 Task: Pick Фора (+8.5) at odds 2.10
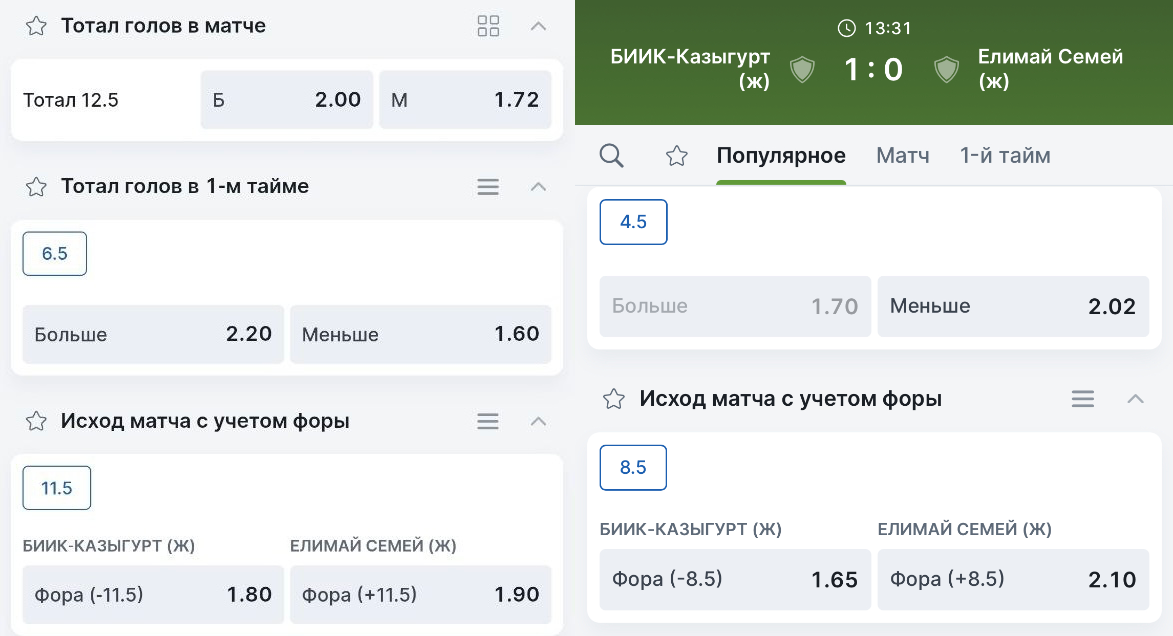click(1013, 579)
